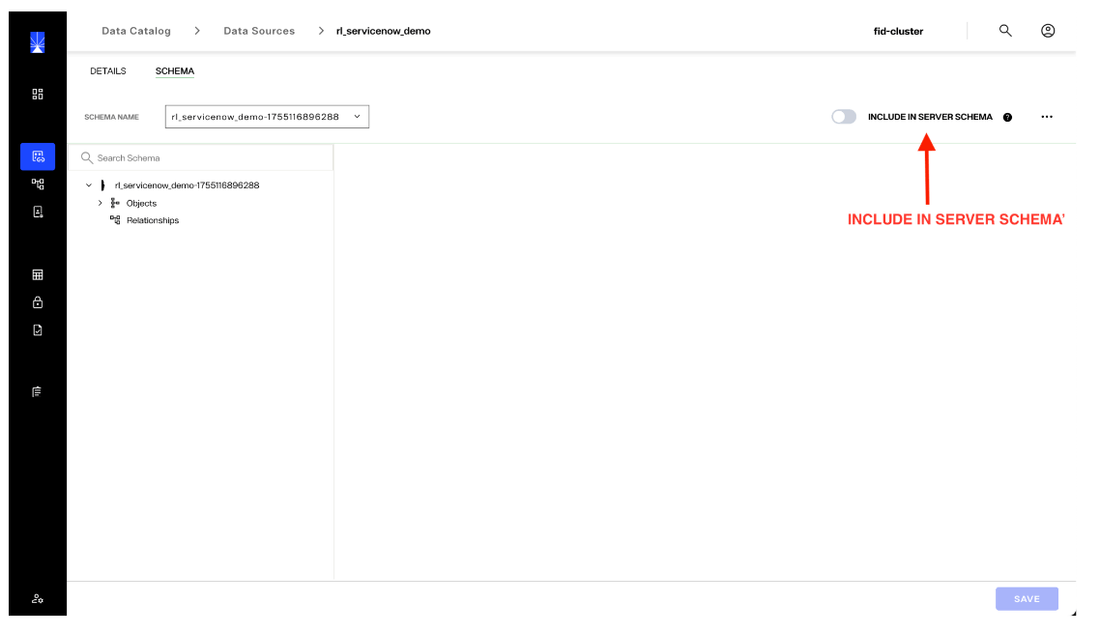Open the document checkmark icon in the sidebar

(x=38, y=330)
